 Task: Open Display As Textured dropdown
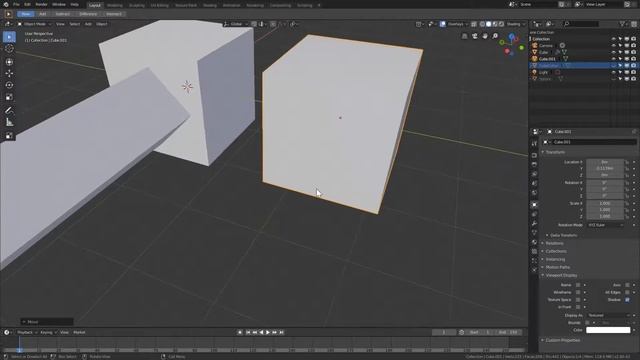pyautogui.click(x=609, y=316)
